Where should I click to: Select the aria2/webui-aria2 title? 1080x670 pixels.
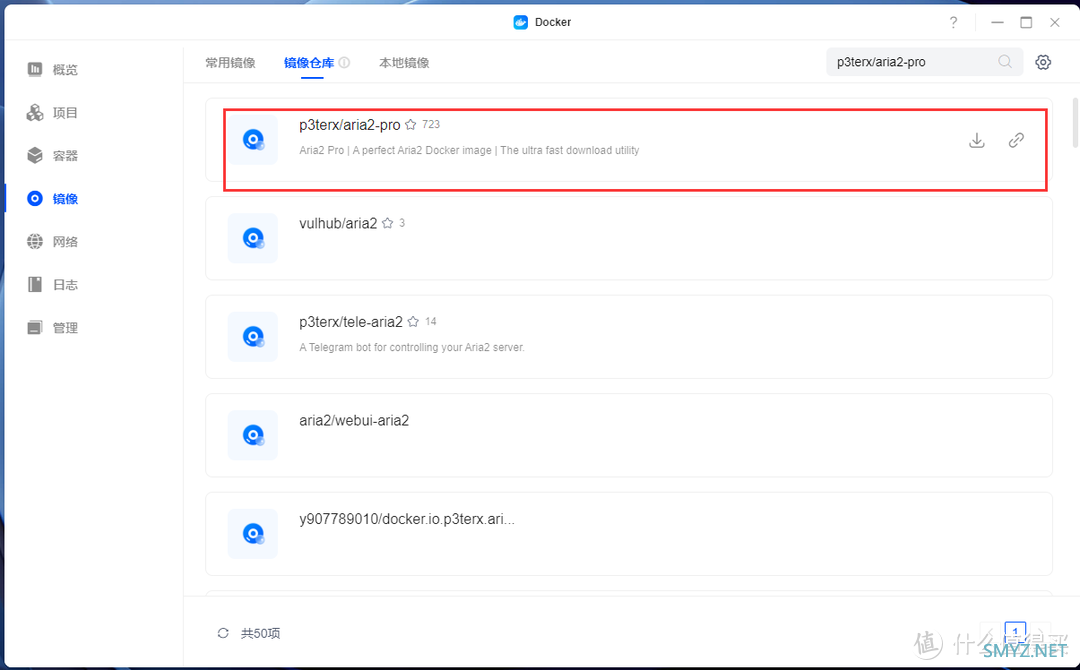[x=354, y=421]
